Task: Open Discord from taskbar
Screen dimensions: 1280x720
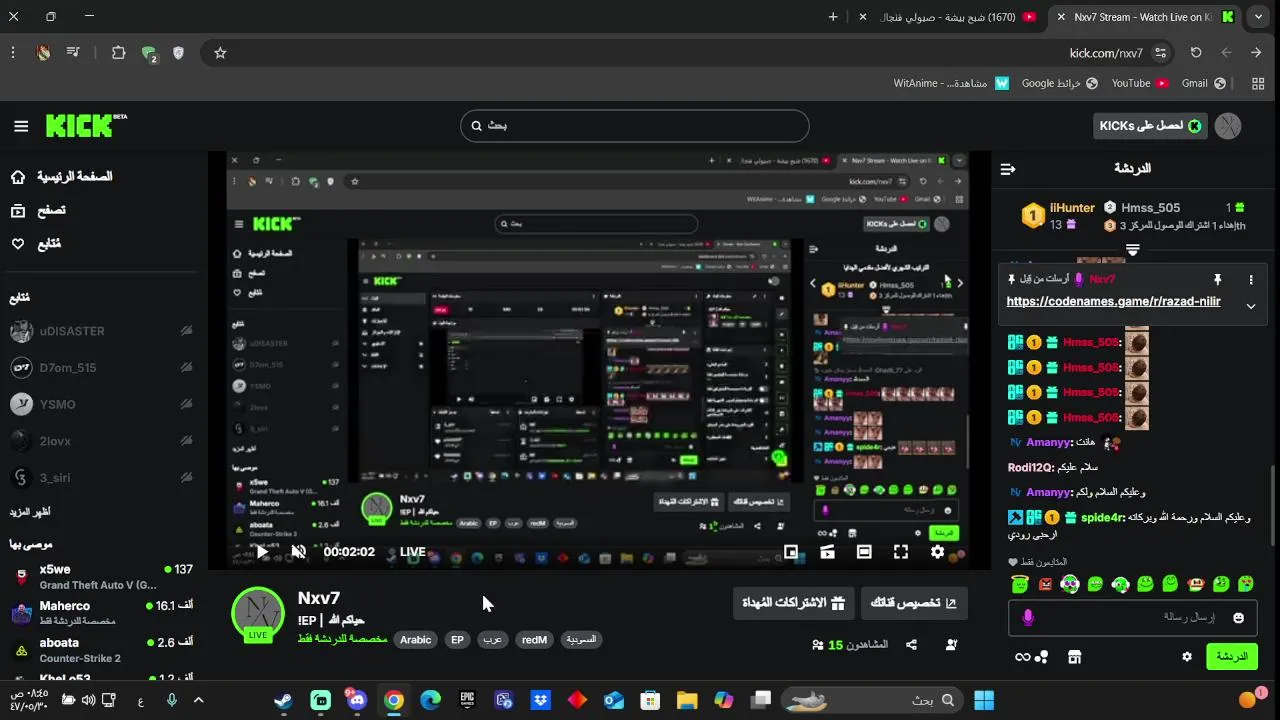Action: click(357, 700)
